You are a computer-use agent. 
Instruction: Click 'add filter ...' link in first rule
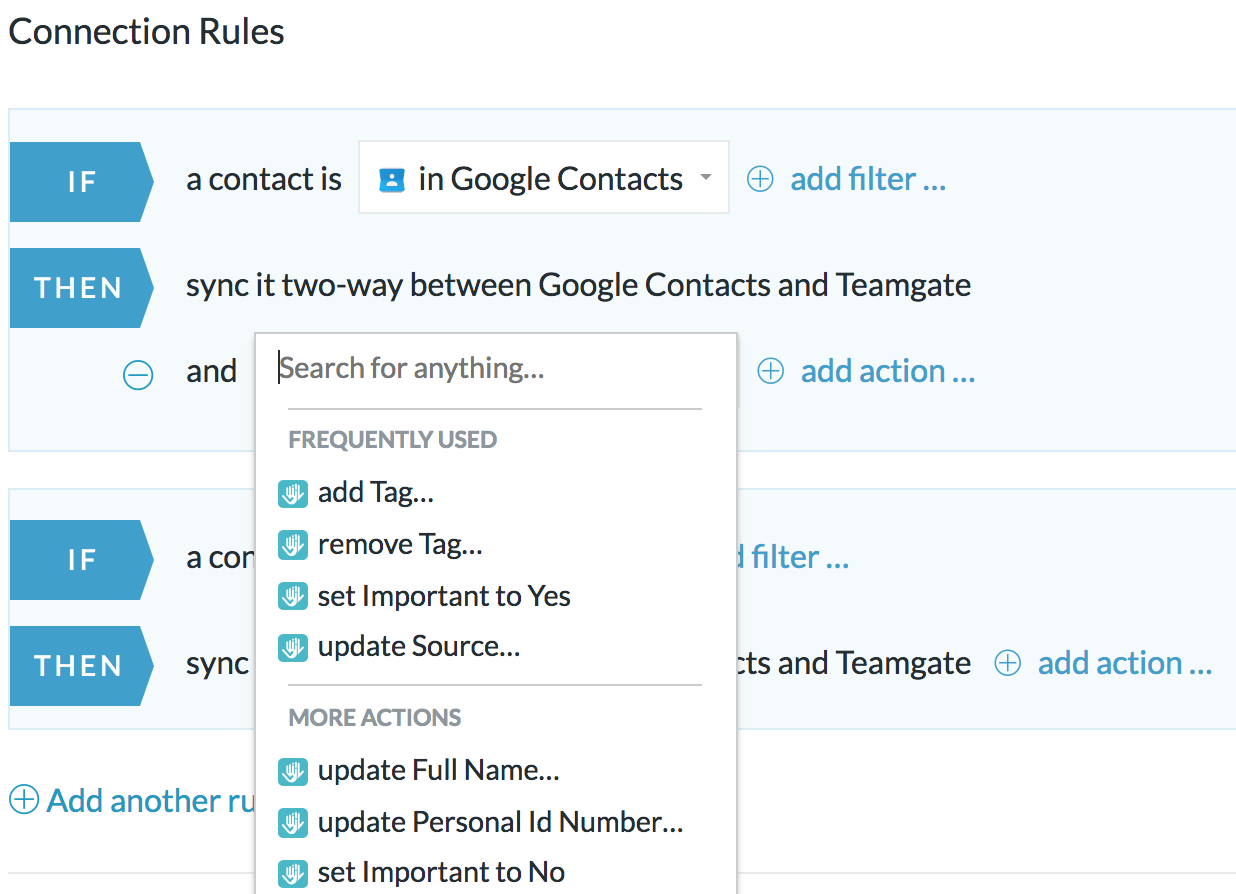[x=868, y=179]
